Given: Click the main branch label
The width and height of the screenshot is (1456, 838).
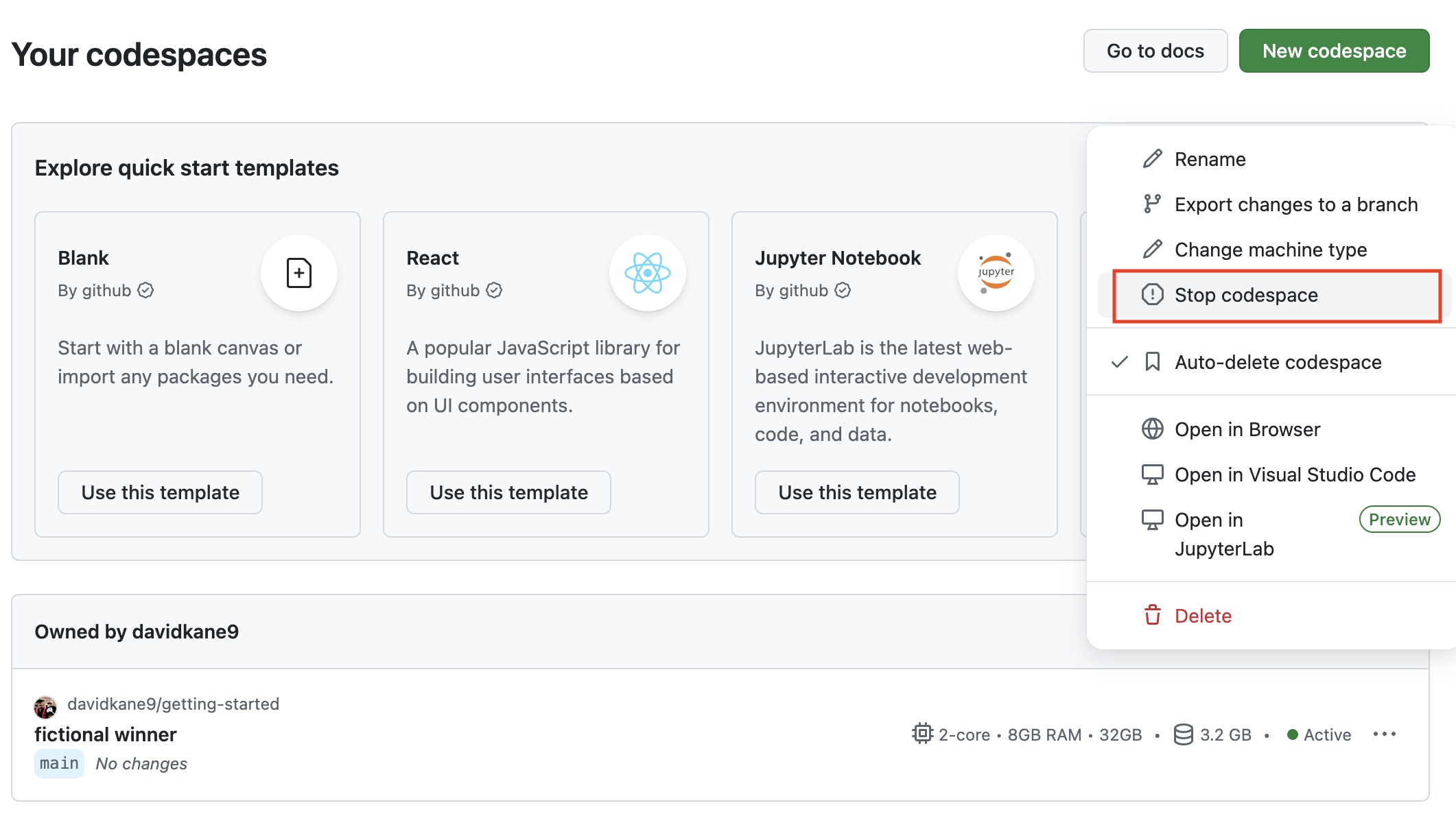Looking at the screenshot, I should point(59,763).
